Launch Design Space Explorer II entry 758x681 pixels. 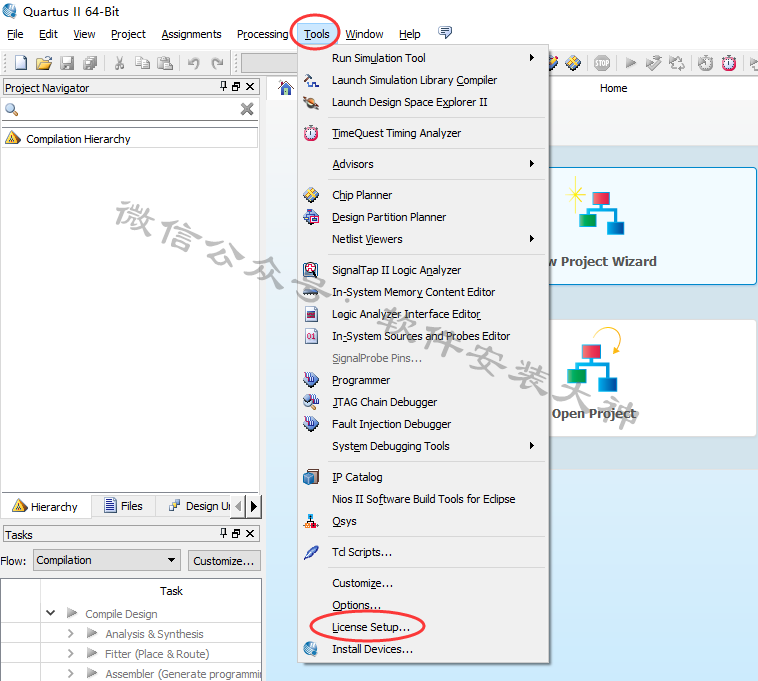click(423, 102)
